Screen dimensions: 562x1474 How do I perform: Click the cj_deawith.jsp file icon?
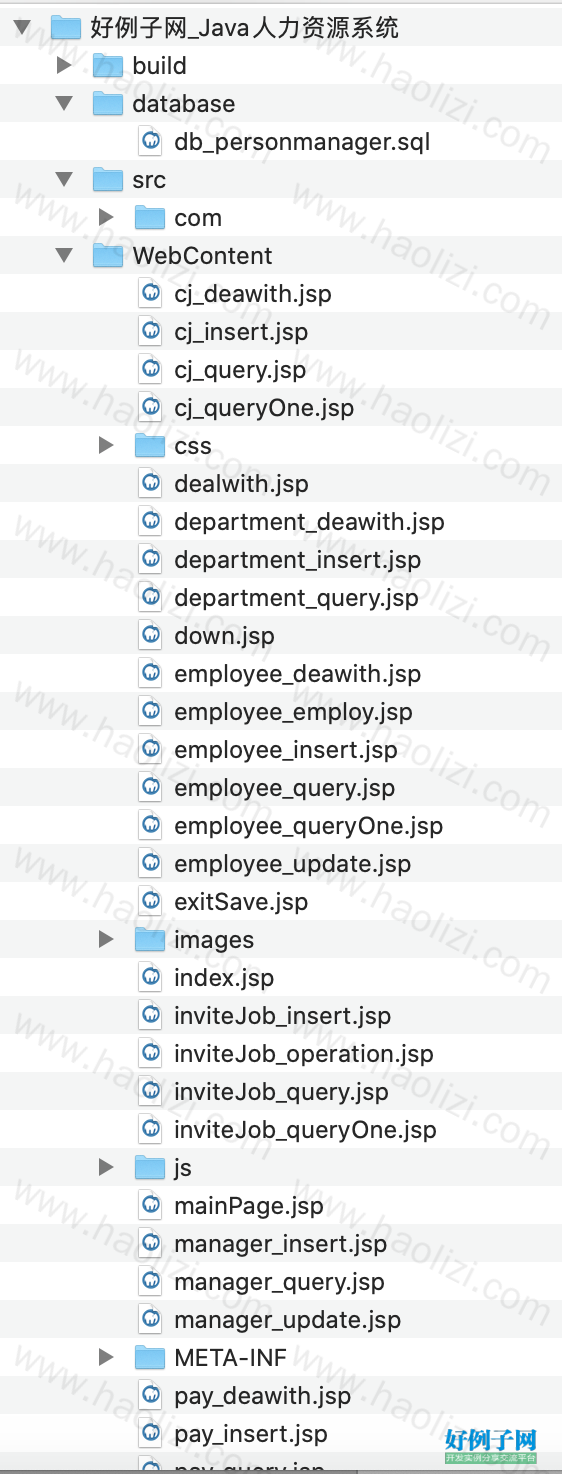coord(150,294)
